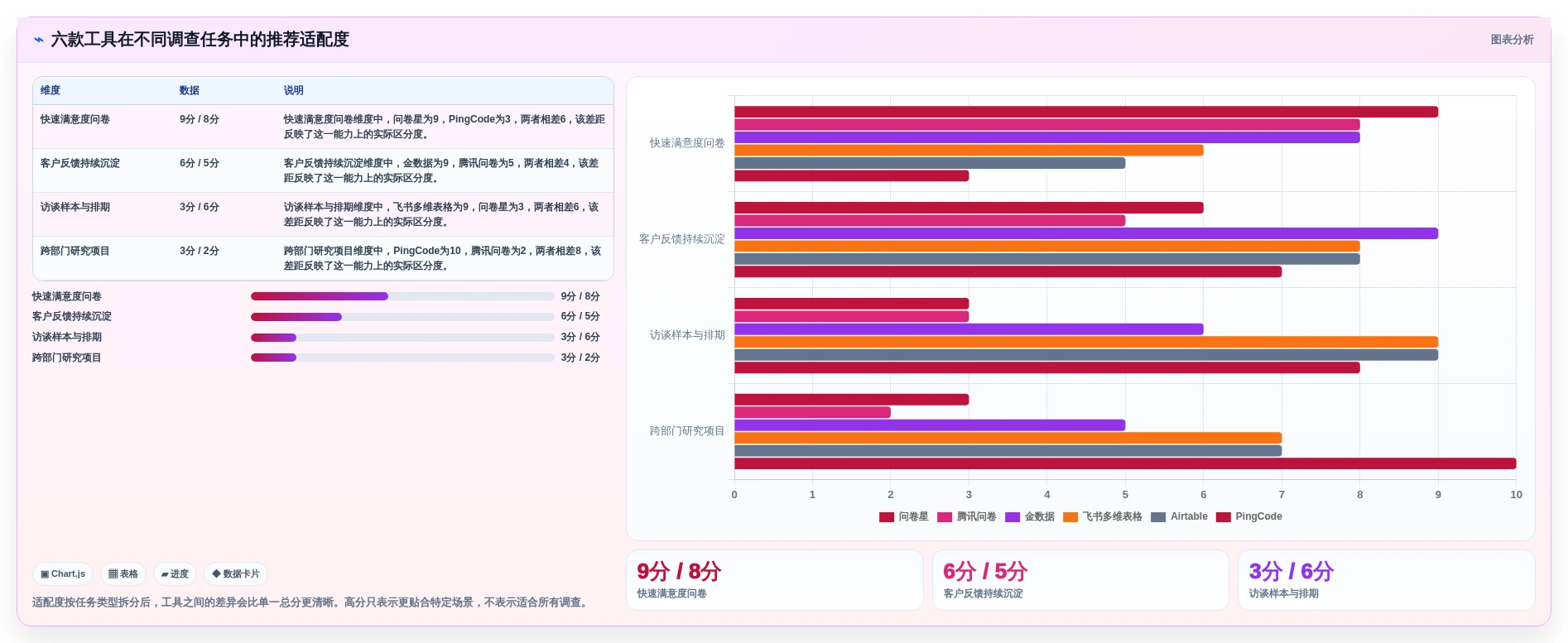Screen dimensions: 1568x643
Task: Click the 3分 / 2分 value in the table
Action: [200, 251]
